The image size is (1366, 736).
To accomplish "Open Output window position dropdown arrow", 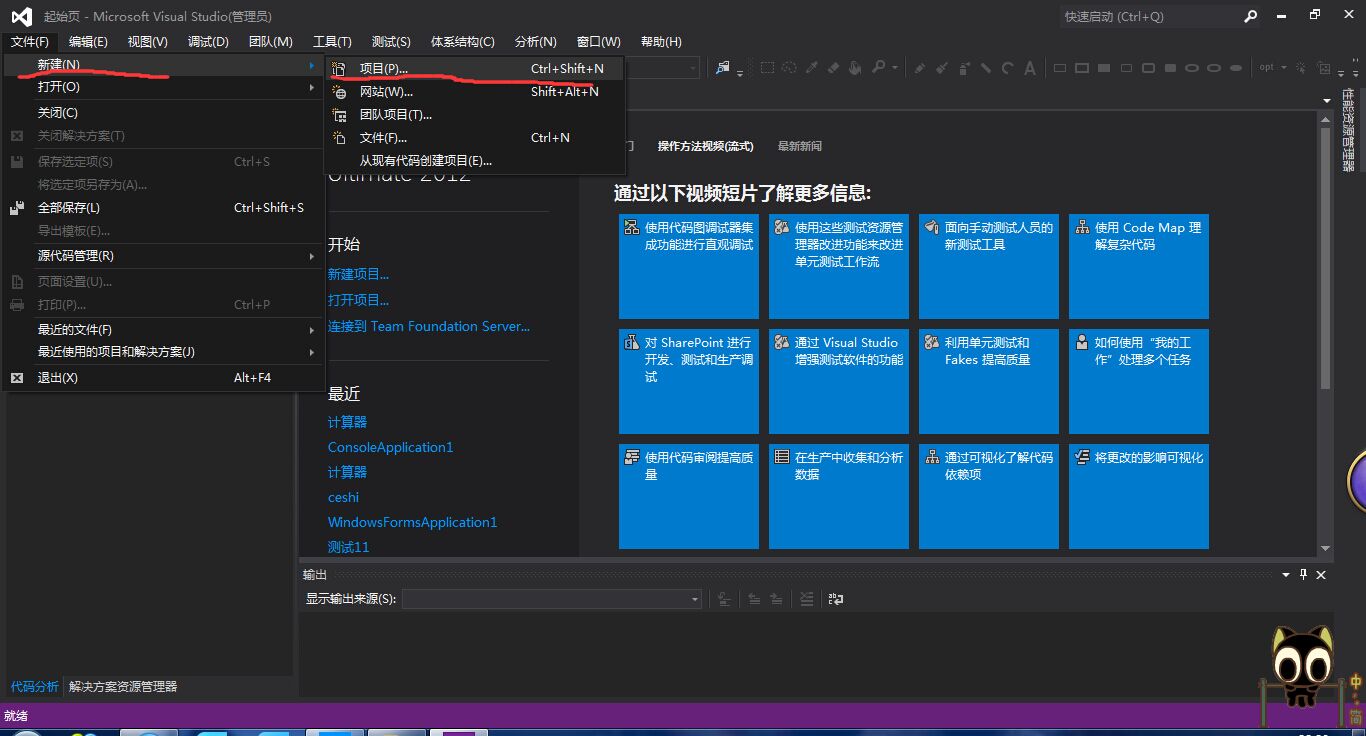I will pos(1286,575).
